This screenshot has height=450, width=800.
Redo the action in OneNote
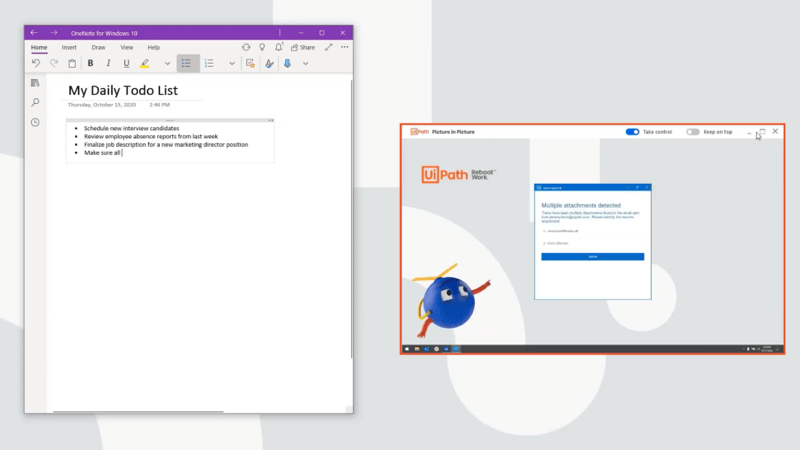point(54,63)
